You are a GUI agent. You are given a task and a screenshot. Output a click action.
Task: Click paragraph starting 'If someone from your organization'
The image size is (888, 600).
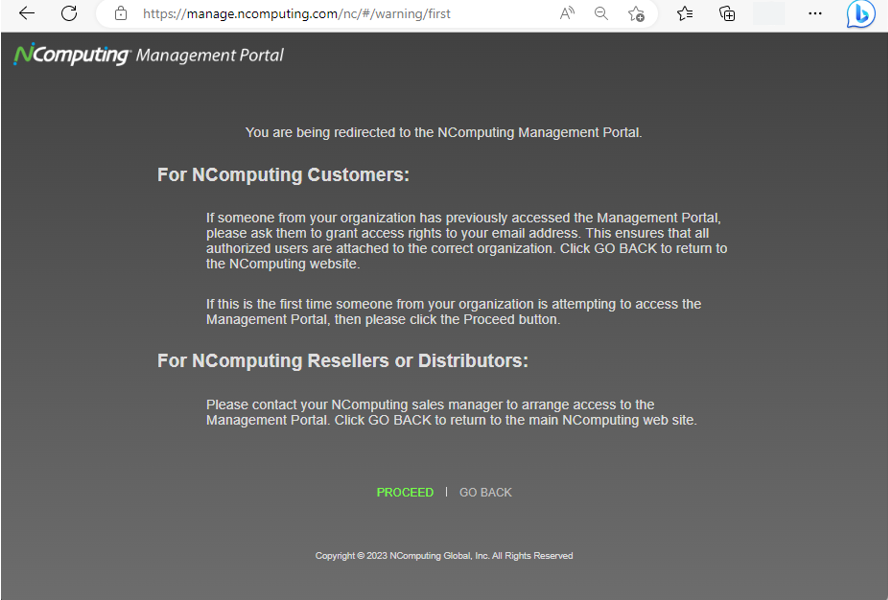click(x=467, y=241)
